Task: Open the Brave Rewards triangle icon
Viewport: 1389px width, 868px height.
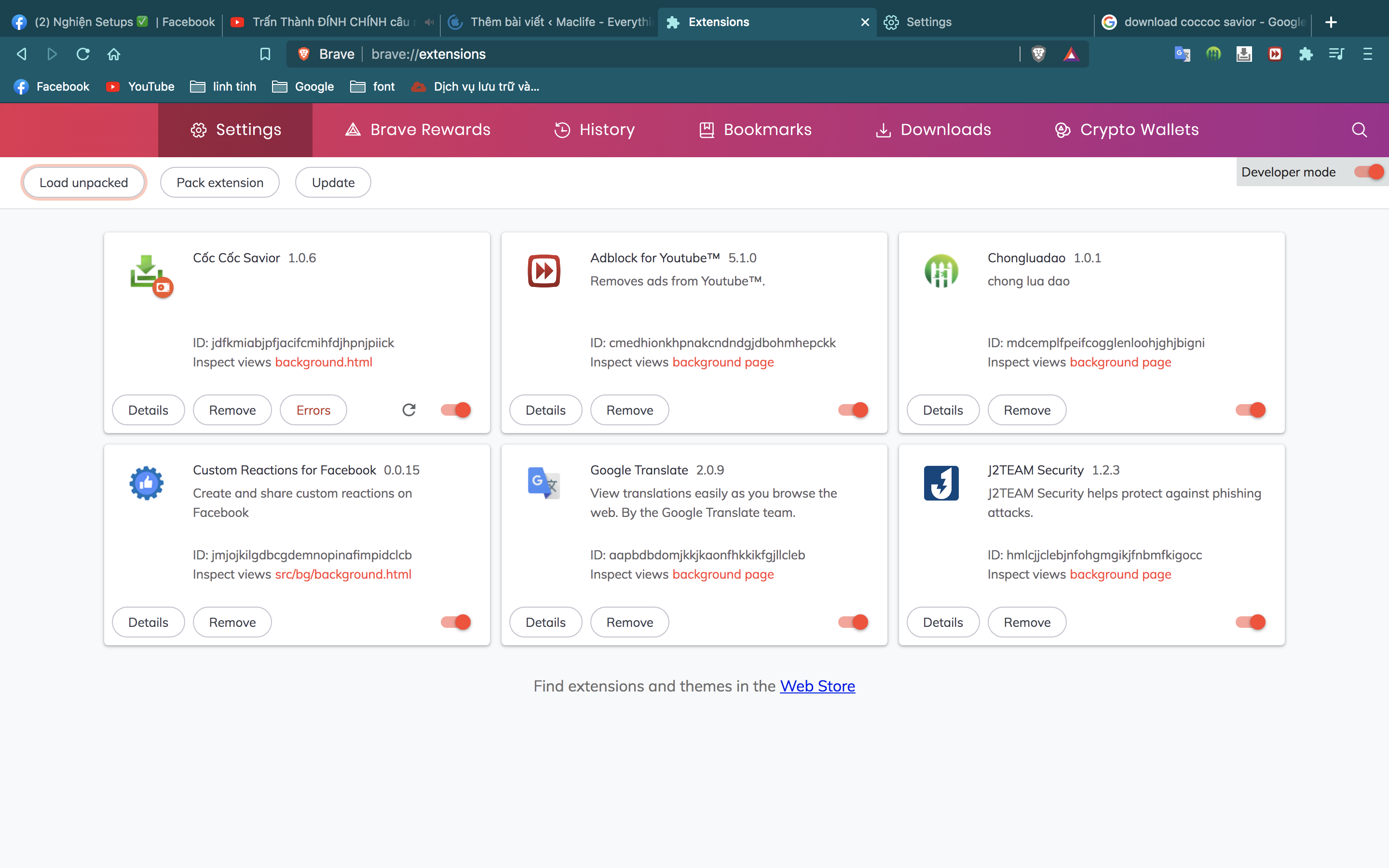Action: pyautogui.click(x=1071, y=54)
